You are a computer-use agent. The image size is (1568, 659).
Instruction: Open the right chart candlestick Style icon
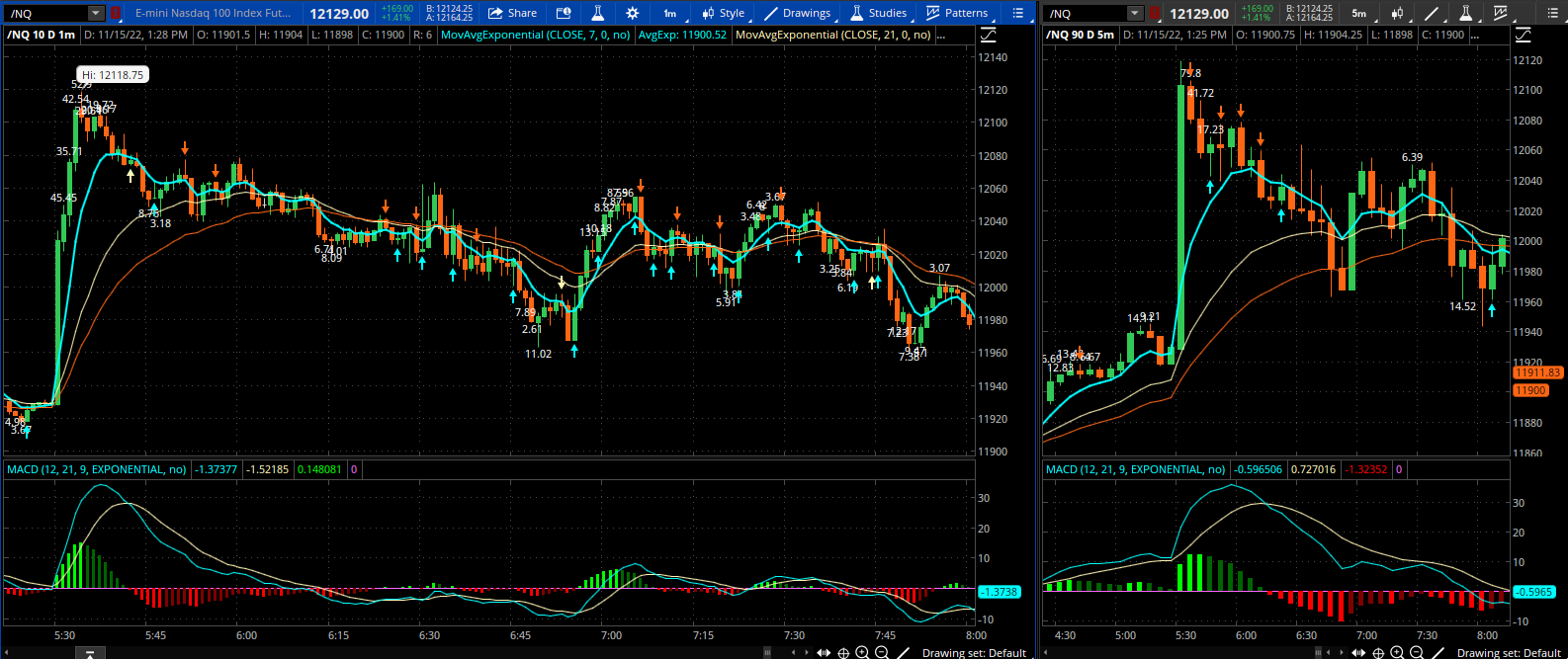click(x=1397, y=13)
